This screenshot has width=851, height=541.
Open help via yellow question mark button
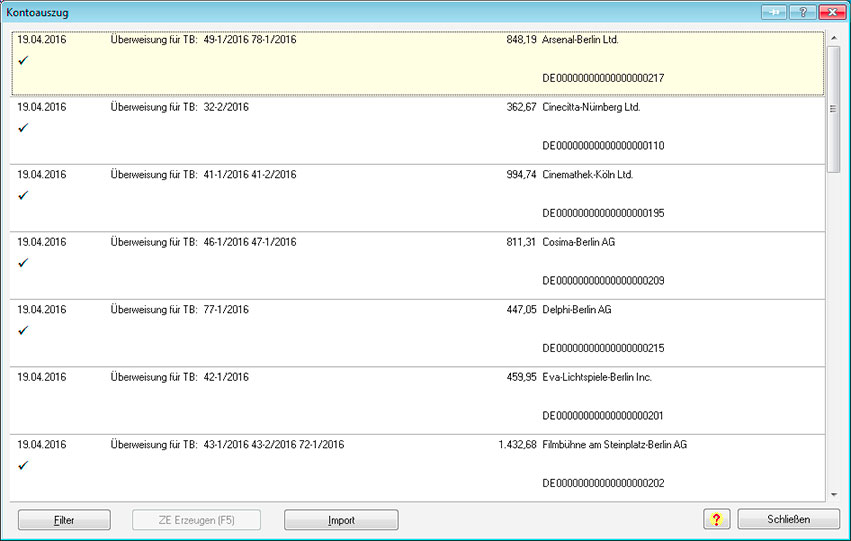717,520
